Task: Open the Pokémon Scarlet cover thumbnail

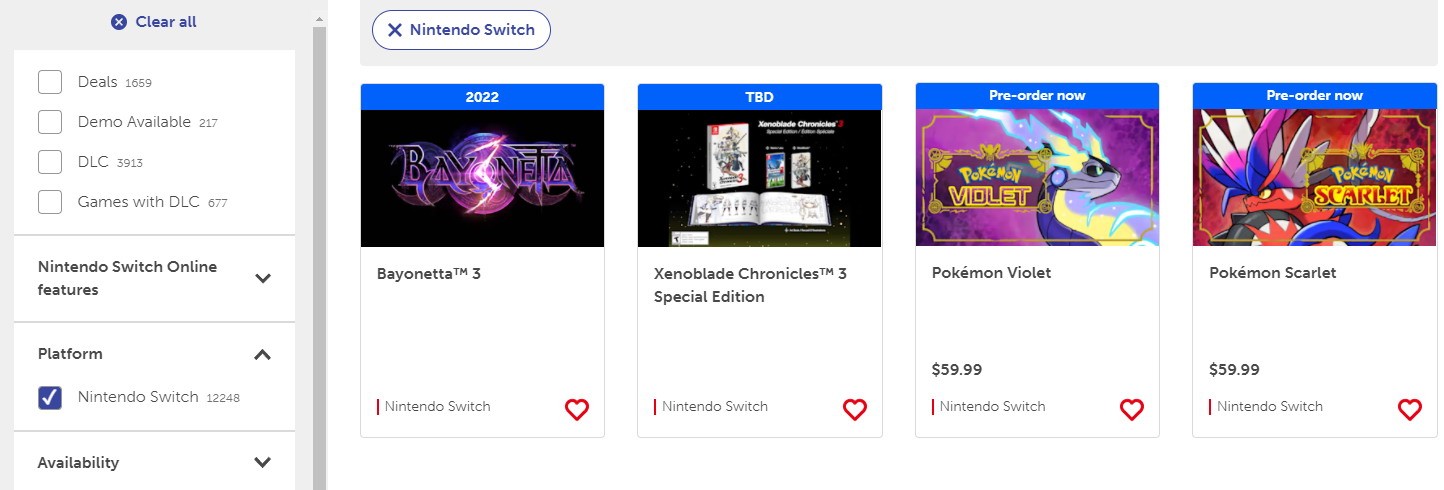Action: coord(1314,178)
